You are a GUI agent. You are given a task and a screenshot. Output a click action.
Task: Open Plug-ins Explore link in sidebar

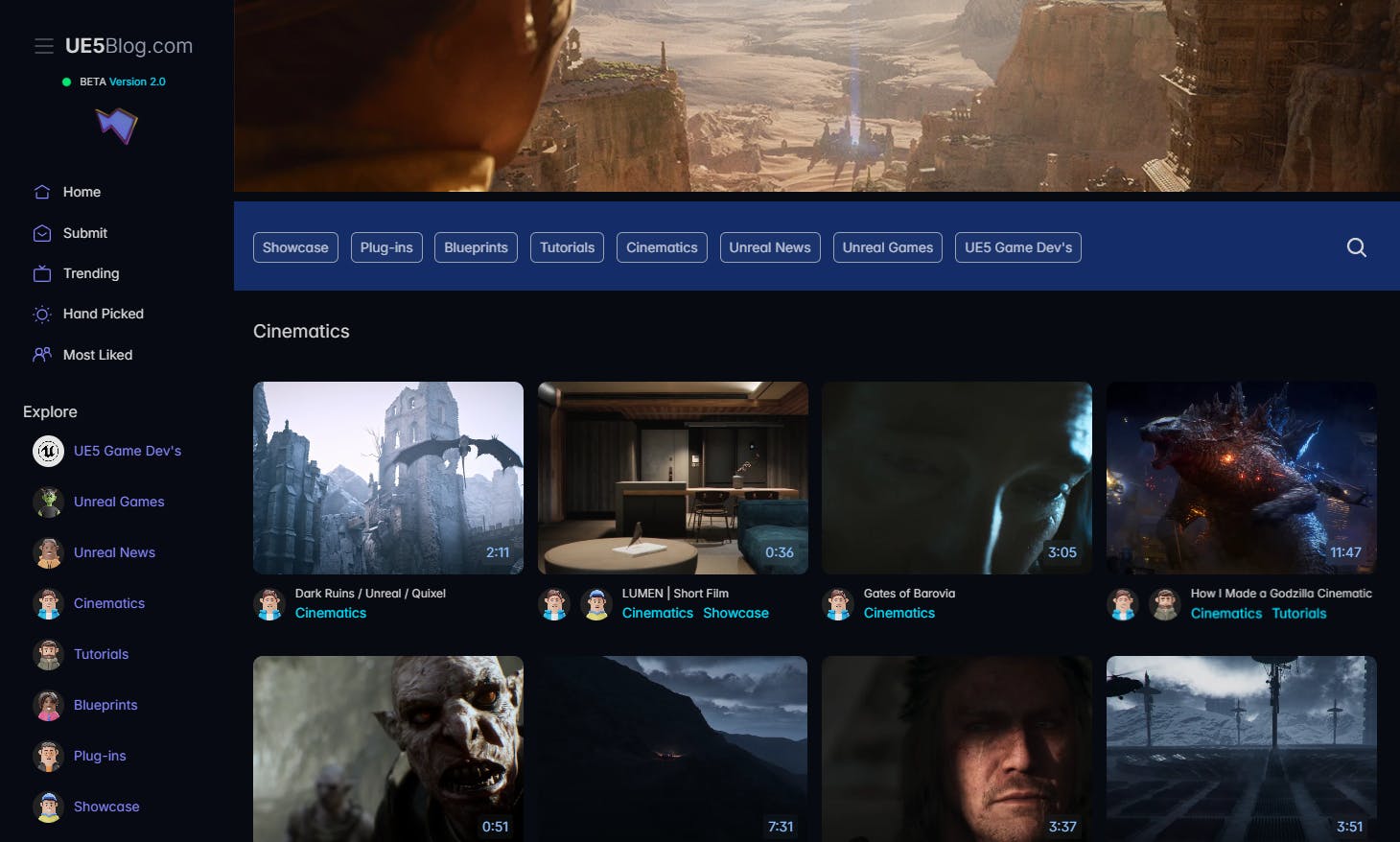tap(100, 756)
